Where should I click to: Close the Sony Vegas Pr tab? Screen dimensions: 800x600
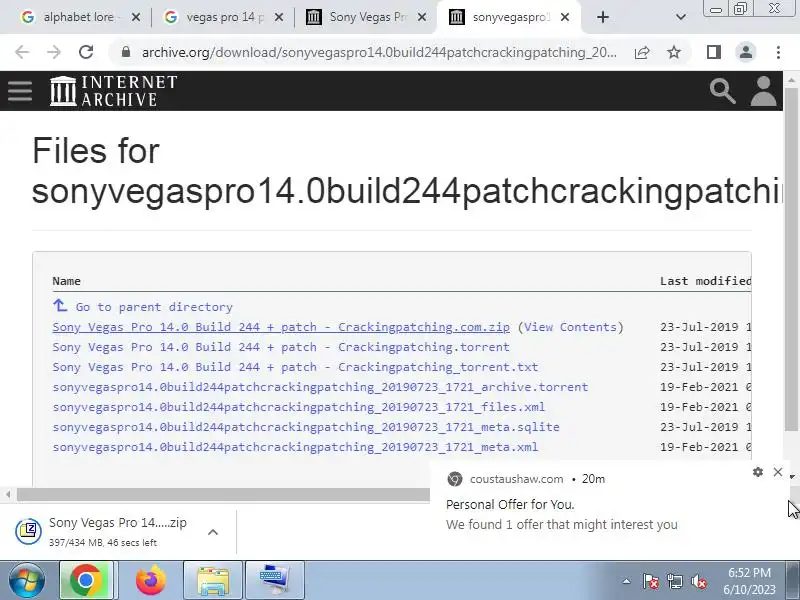tap(421, 17)
